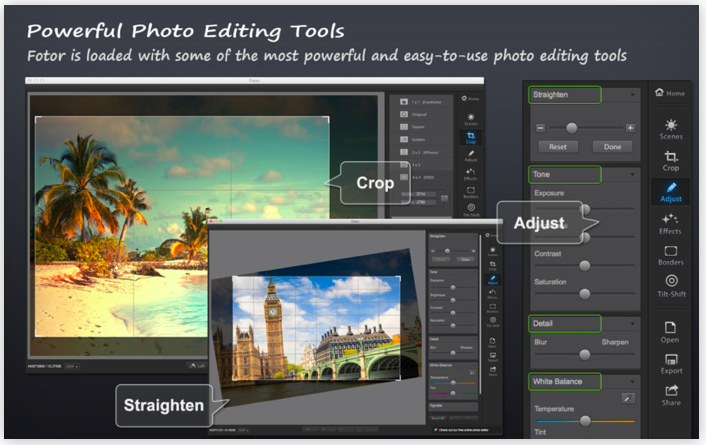The image size is (706, 445).
Task: Open Effects in the enlarged right sidebar
Action: [x=670, y=224]
